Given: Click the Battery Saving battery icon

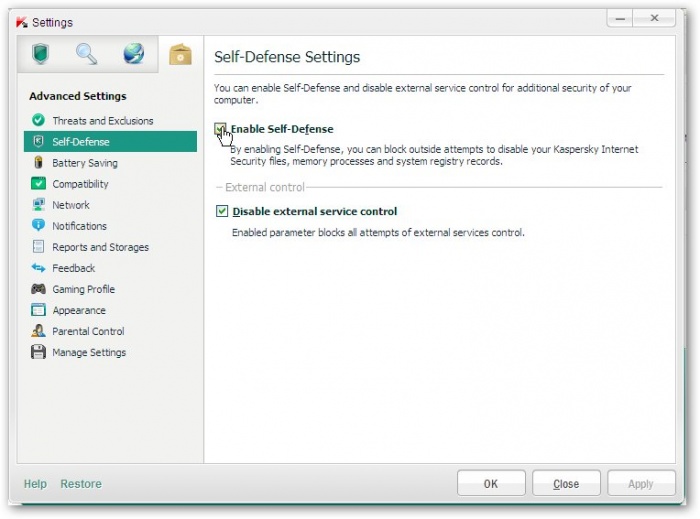Looking at the screenshot, I should pyautogui.click(x=38, y=162).
